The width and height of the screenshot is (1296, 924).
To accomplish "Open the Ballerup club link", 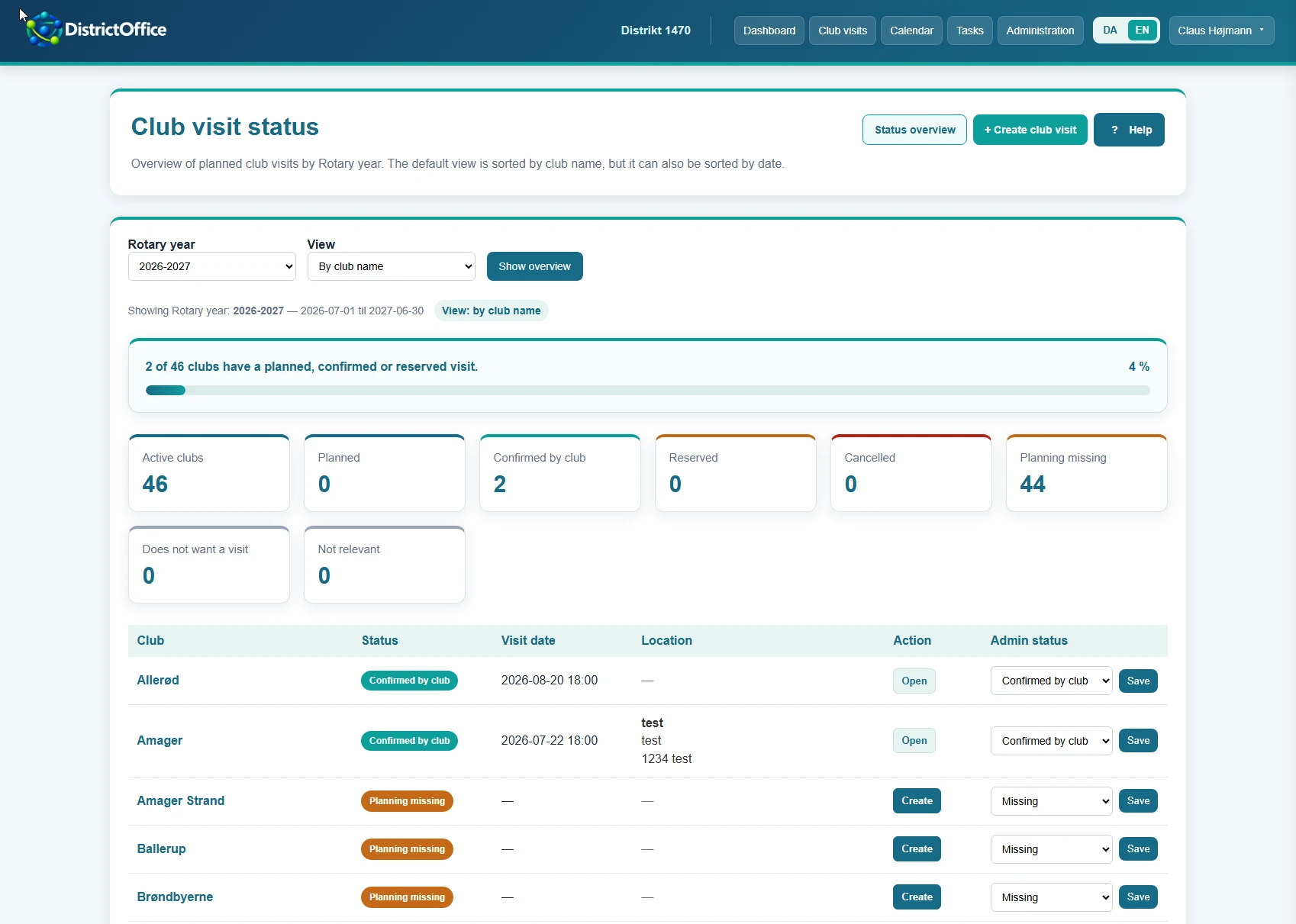I will (x=161, y=848).
